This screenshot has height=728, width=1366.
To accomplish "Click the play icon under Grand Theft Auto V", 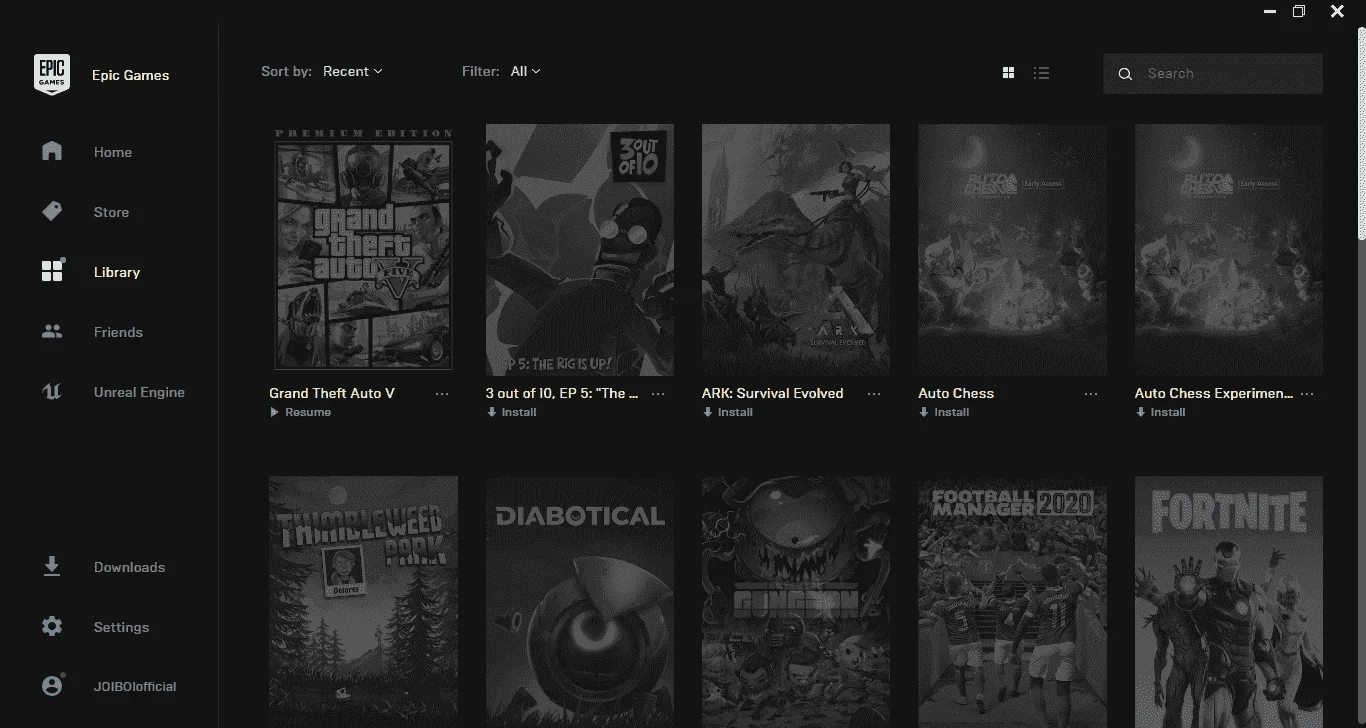I will pyautogui.click(x=274, y=412).
